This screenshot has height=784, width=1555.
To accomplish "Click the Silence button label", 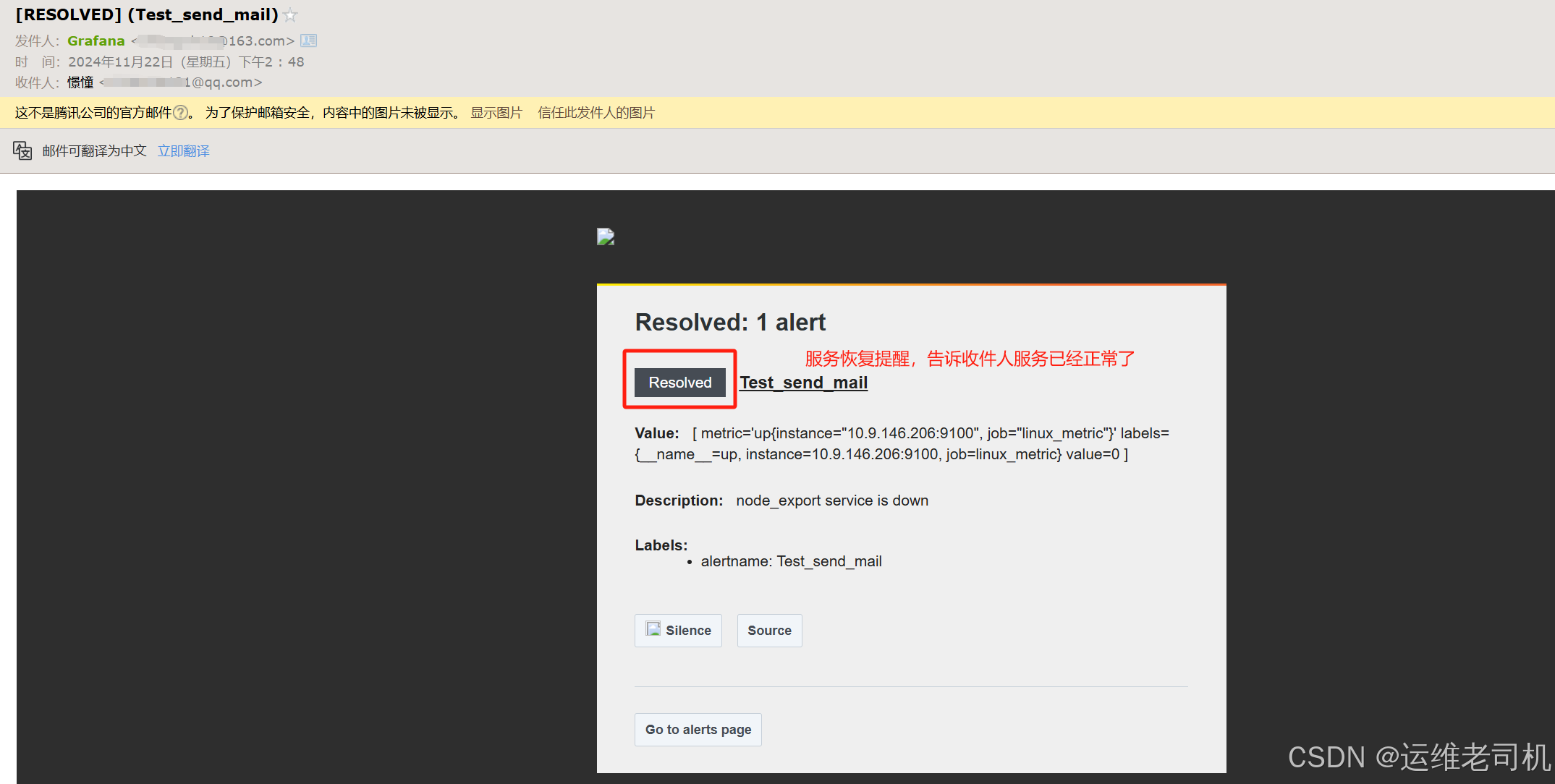I will pyautogui.click(x=688, y=631).
